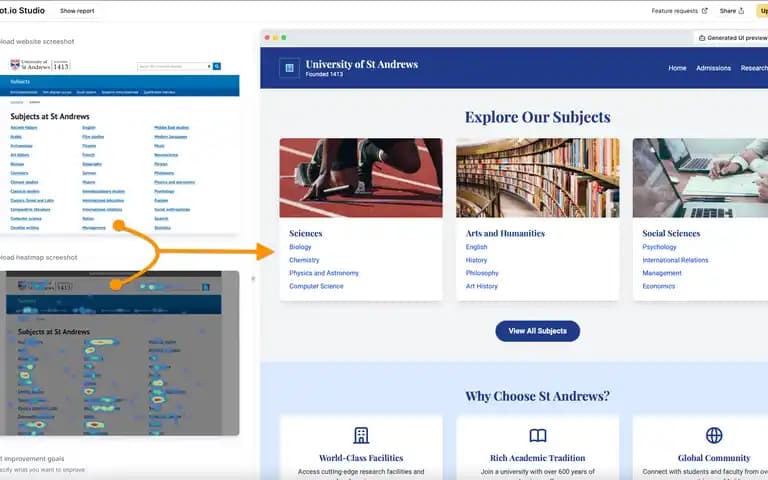Click the View All Subjects button
The width and height of the screenshot is (768, 480).
tap(537, 331)
